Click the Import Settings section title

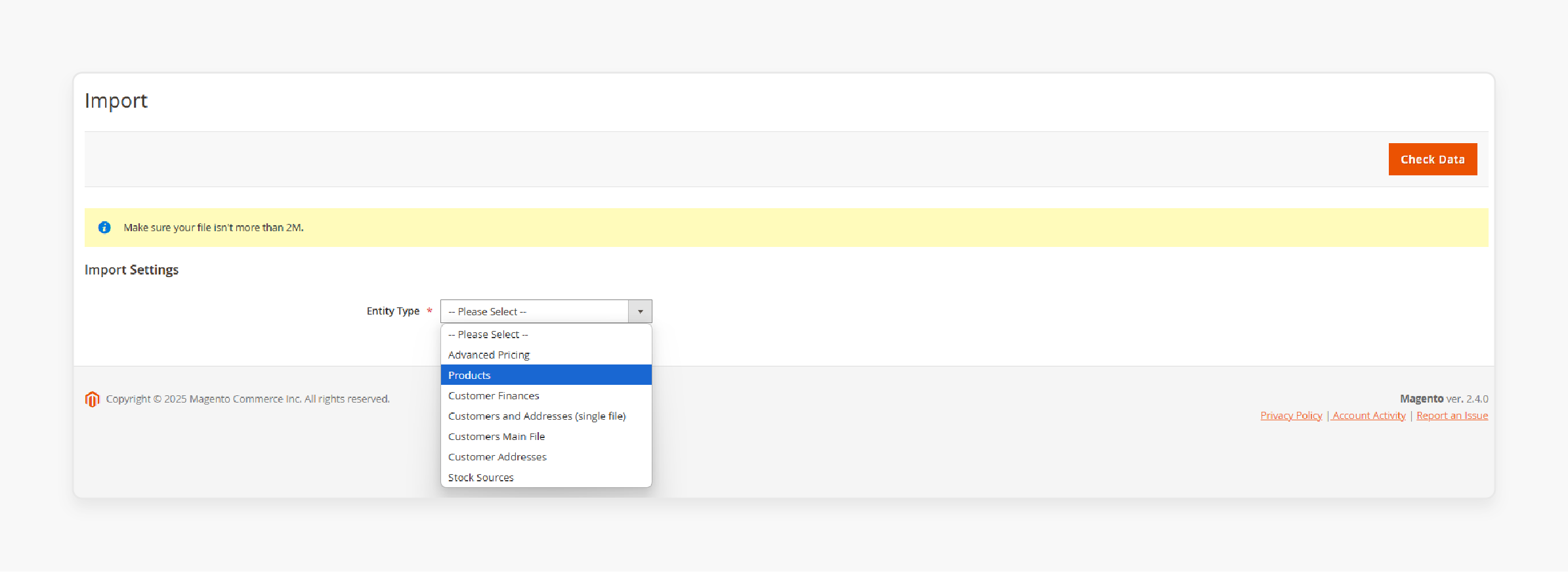coord(131,270)
